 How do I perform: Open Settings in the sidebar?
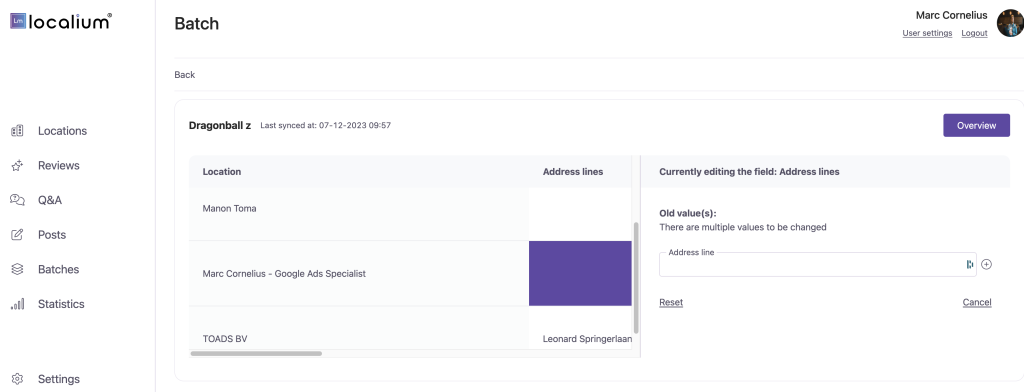point(59,379)
